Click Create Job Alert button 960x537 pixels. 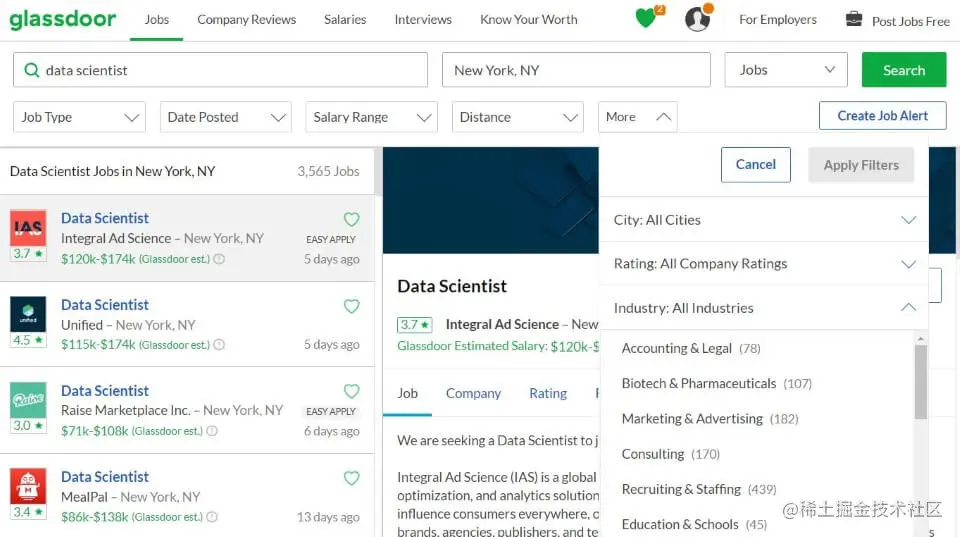[x=882, y=116]
